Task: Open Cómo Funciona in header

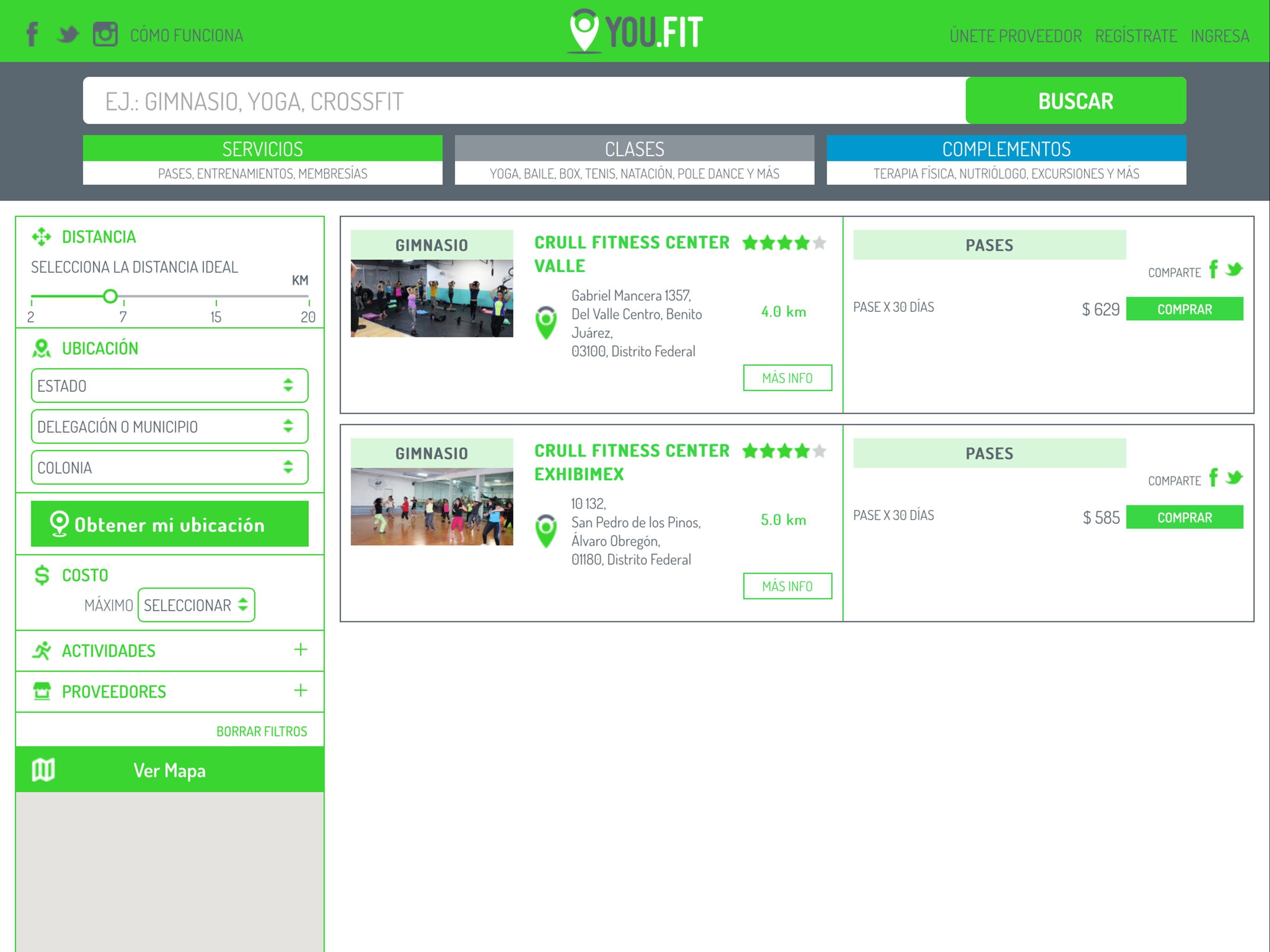Action: 186,36
